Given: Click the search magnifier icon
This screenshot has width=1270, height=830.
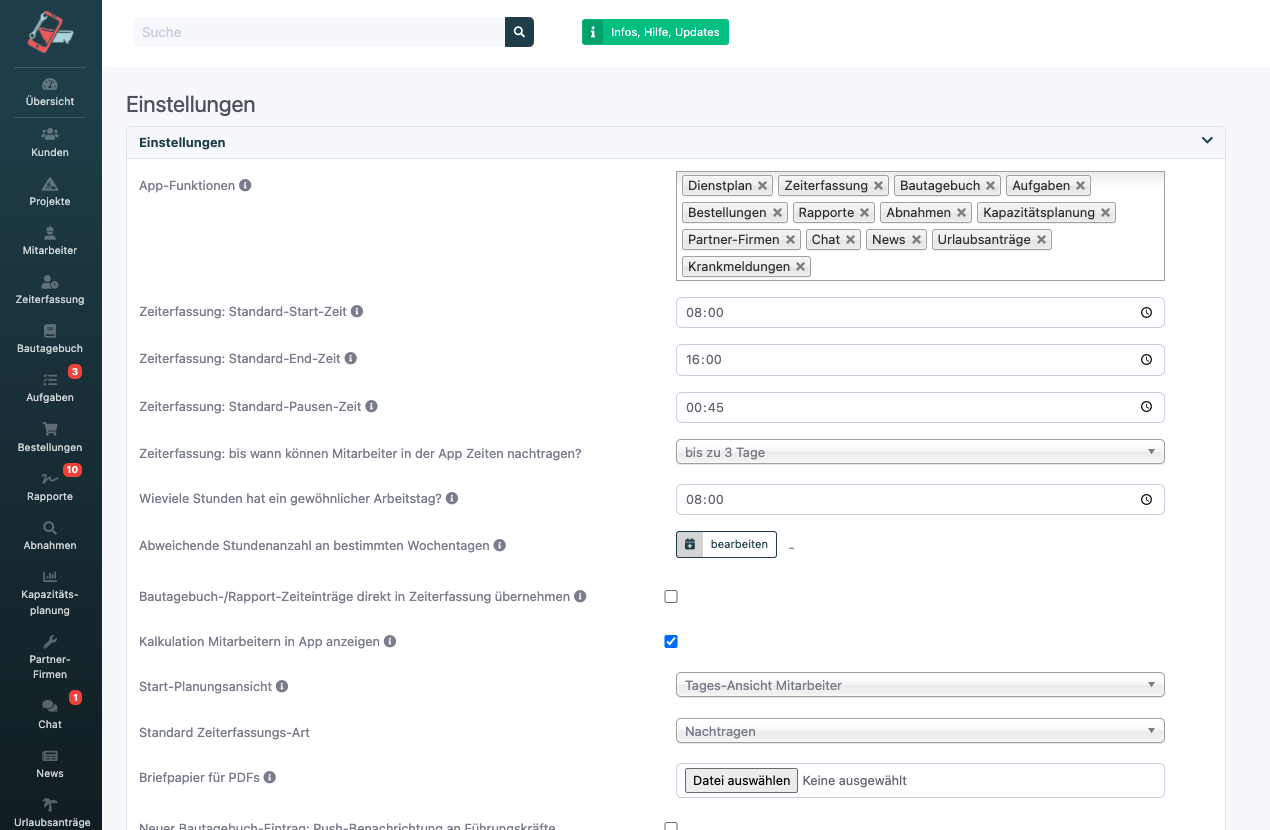Looking at the screenshot, I should coord(519,32).
